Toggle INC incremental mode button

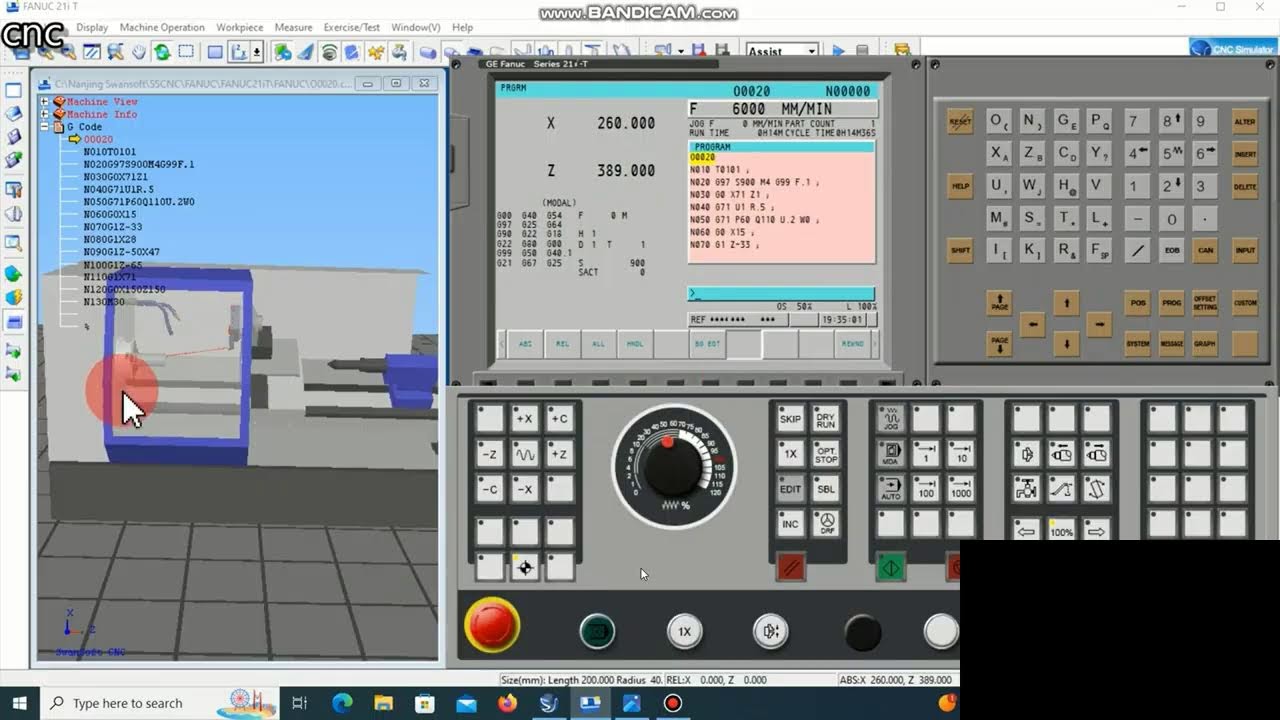coord(790,523)
